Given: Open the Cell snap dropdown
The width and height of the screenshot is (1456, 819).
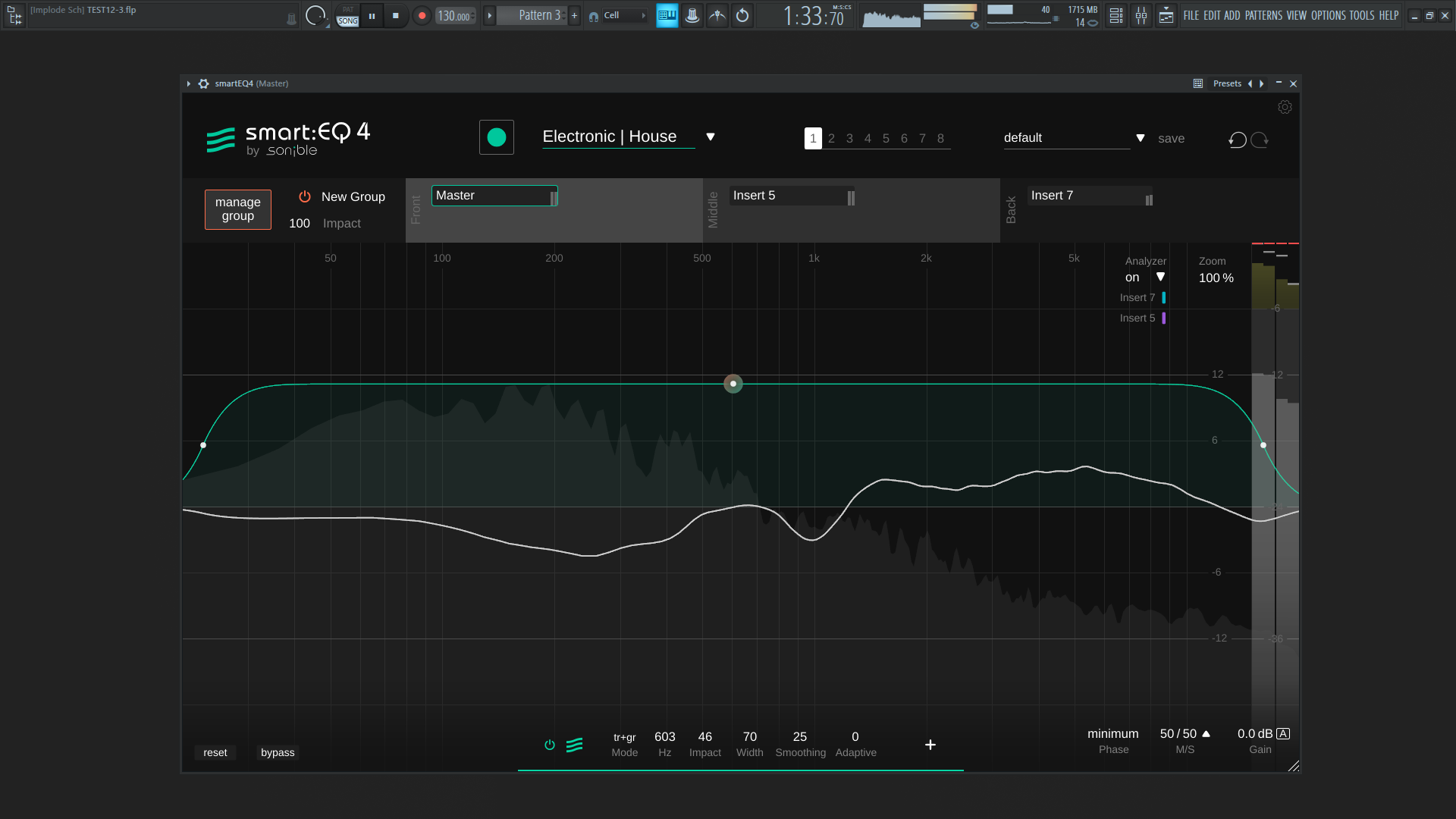Looking at the screenshot, I should point(625,15).
